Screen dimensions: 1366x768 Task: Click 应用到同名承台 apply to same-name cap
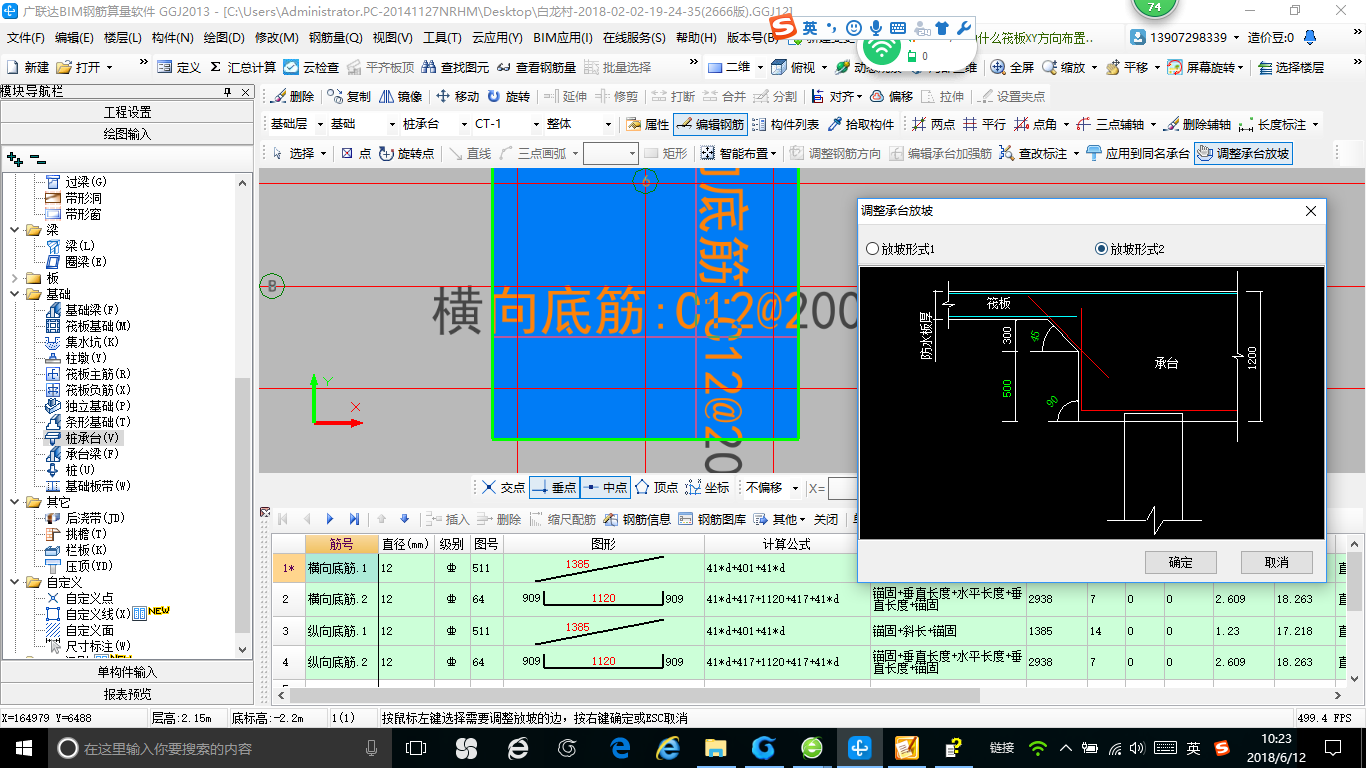1138,153
